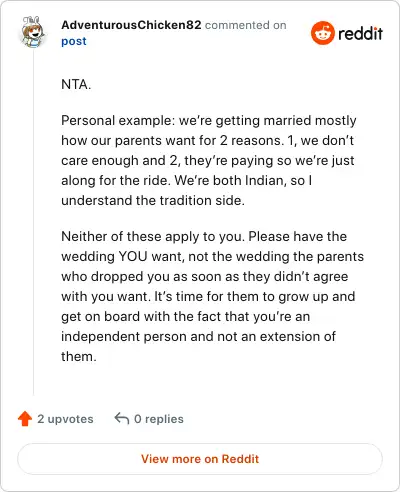Click the "independent person" text line

198,336
